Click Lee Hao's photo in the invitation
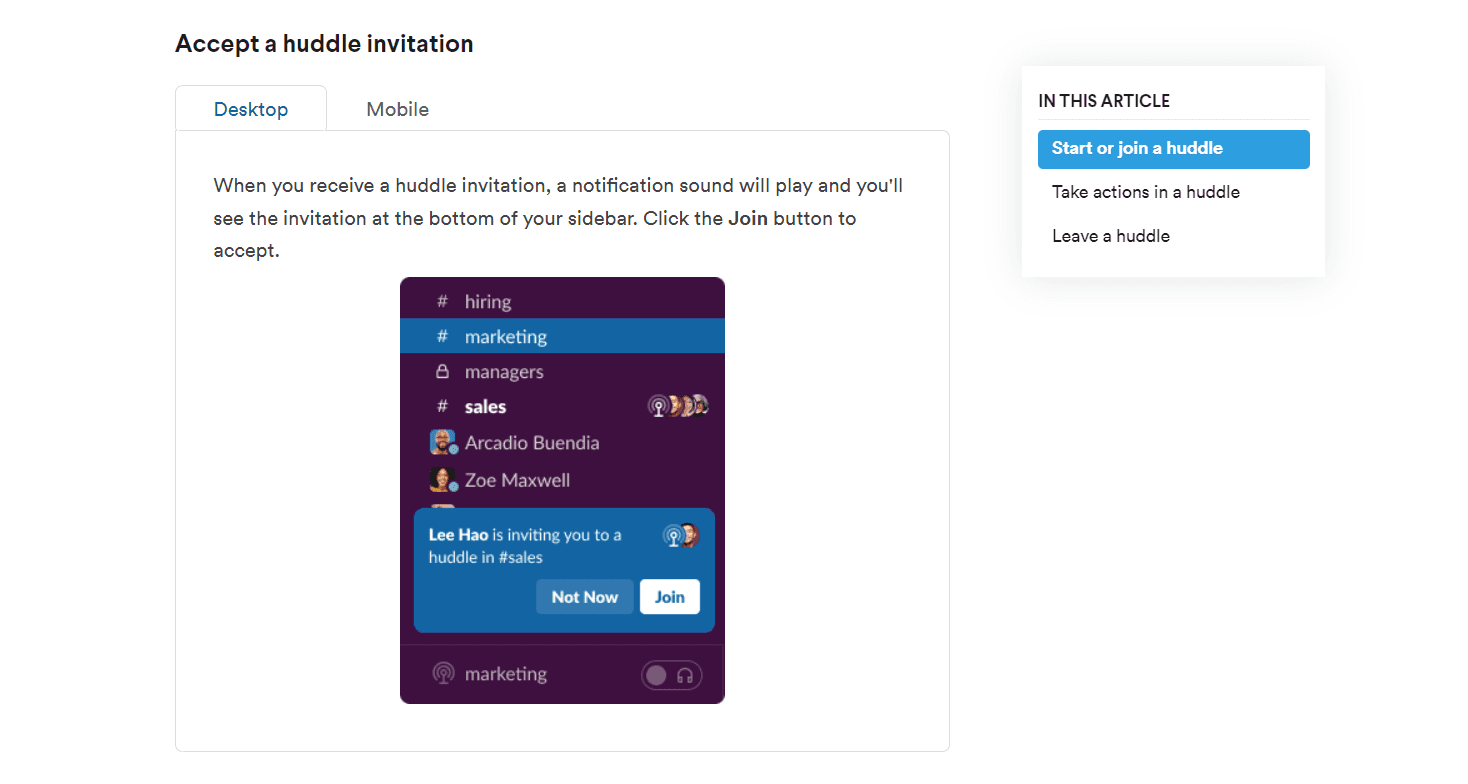The image size is (1468, 784). pos(691,535)
